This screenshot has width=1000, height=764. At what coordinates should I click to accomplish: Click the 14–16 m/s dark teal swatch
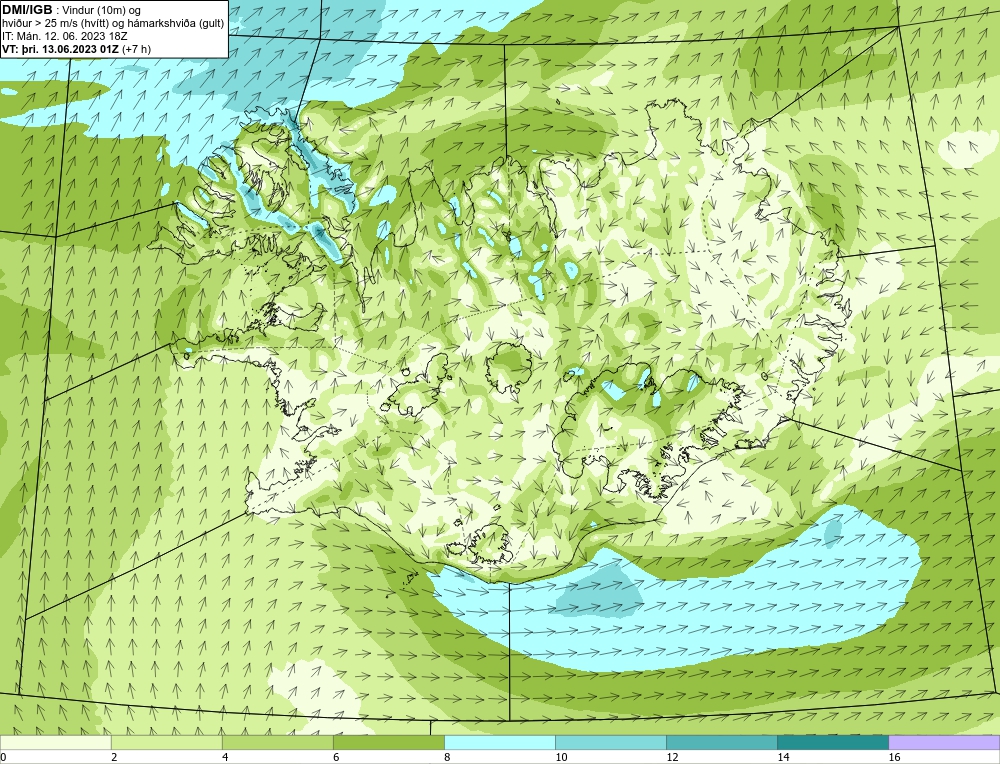[833, 742]
